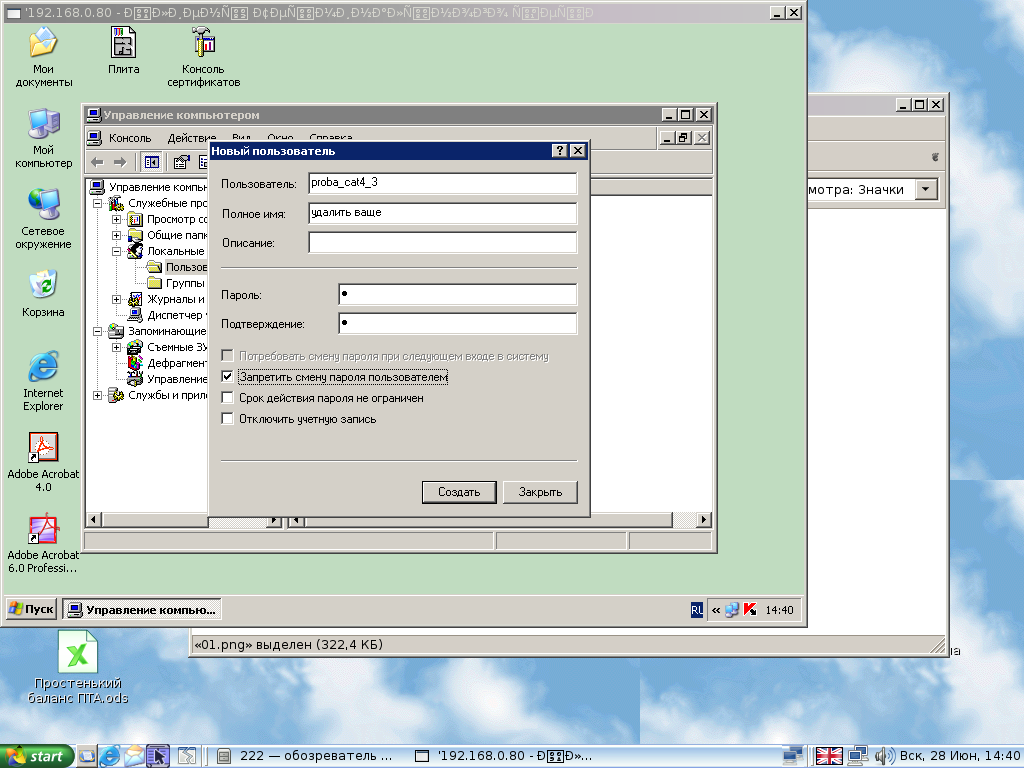Open the Консоль menu
Screen dimensions: 1024x768
click(x=129, y=138)
